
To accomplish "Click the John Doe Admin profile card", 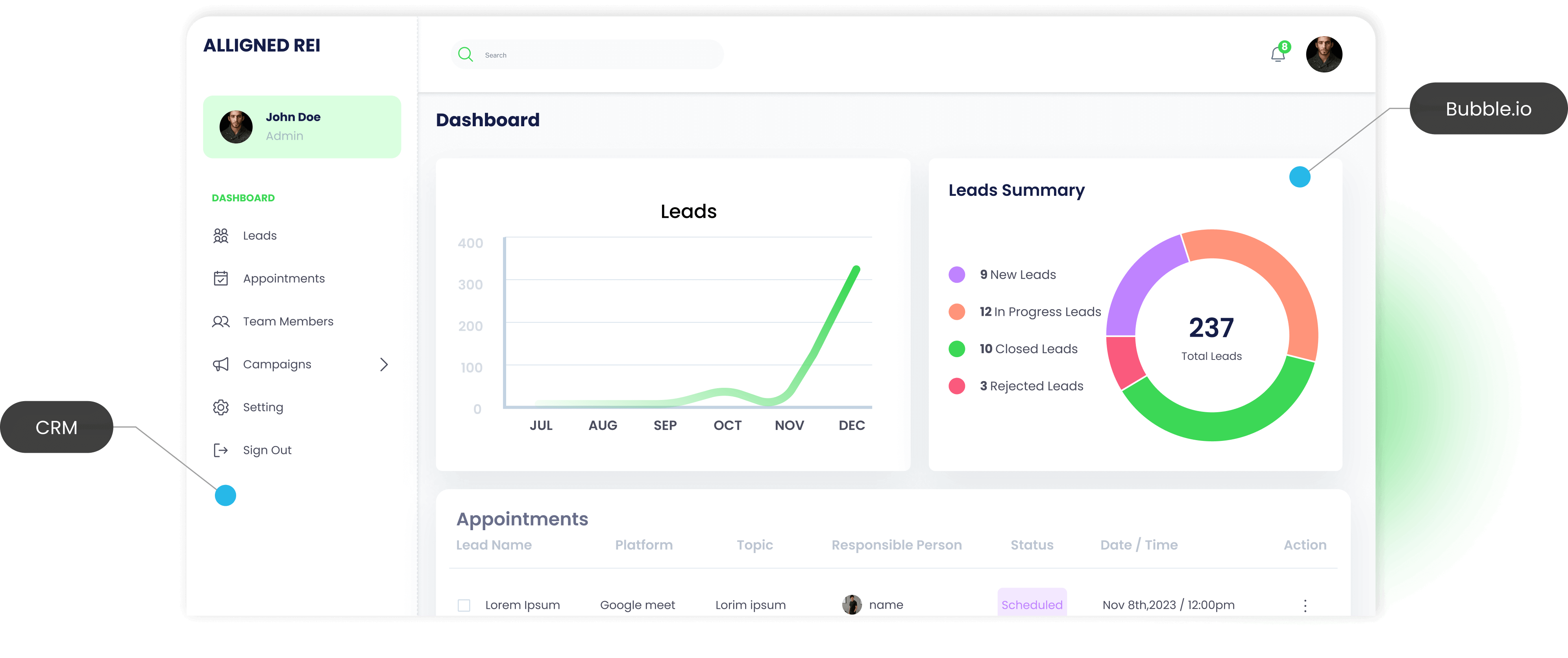I will [x=302, y=127].
